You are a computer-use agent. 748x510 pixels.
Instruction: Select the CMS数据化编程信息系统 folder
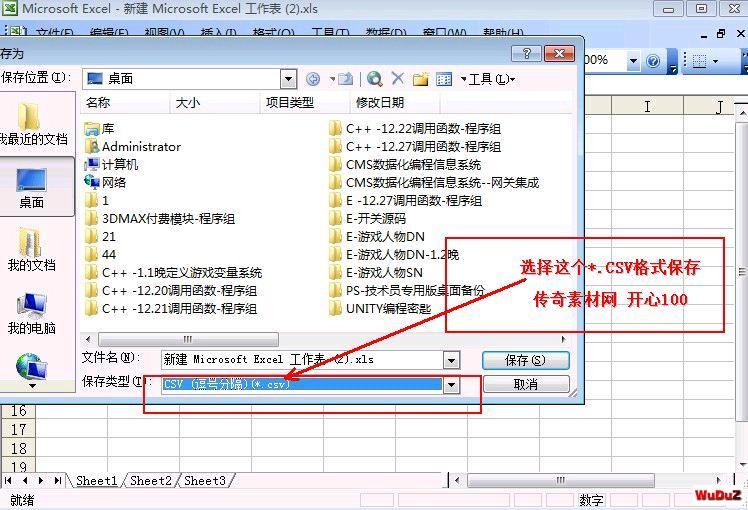[x=405, y=165]
